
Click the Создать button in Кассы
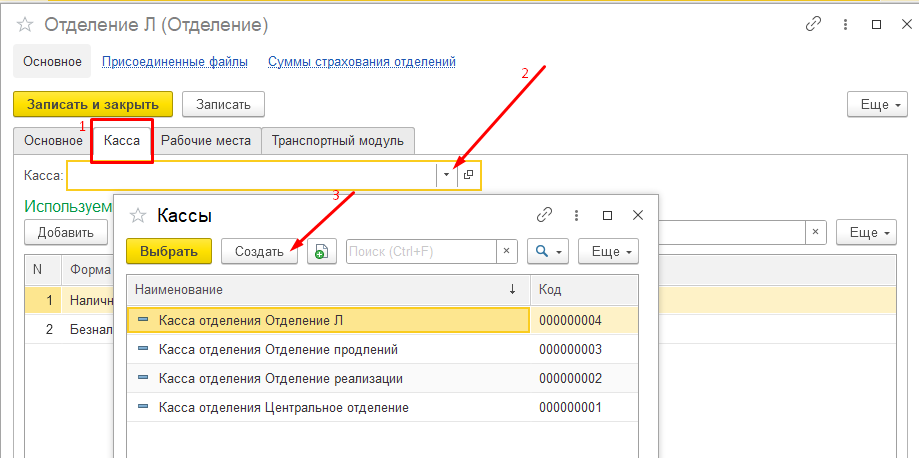coord(259,252)
